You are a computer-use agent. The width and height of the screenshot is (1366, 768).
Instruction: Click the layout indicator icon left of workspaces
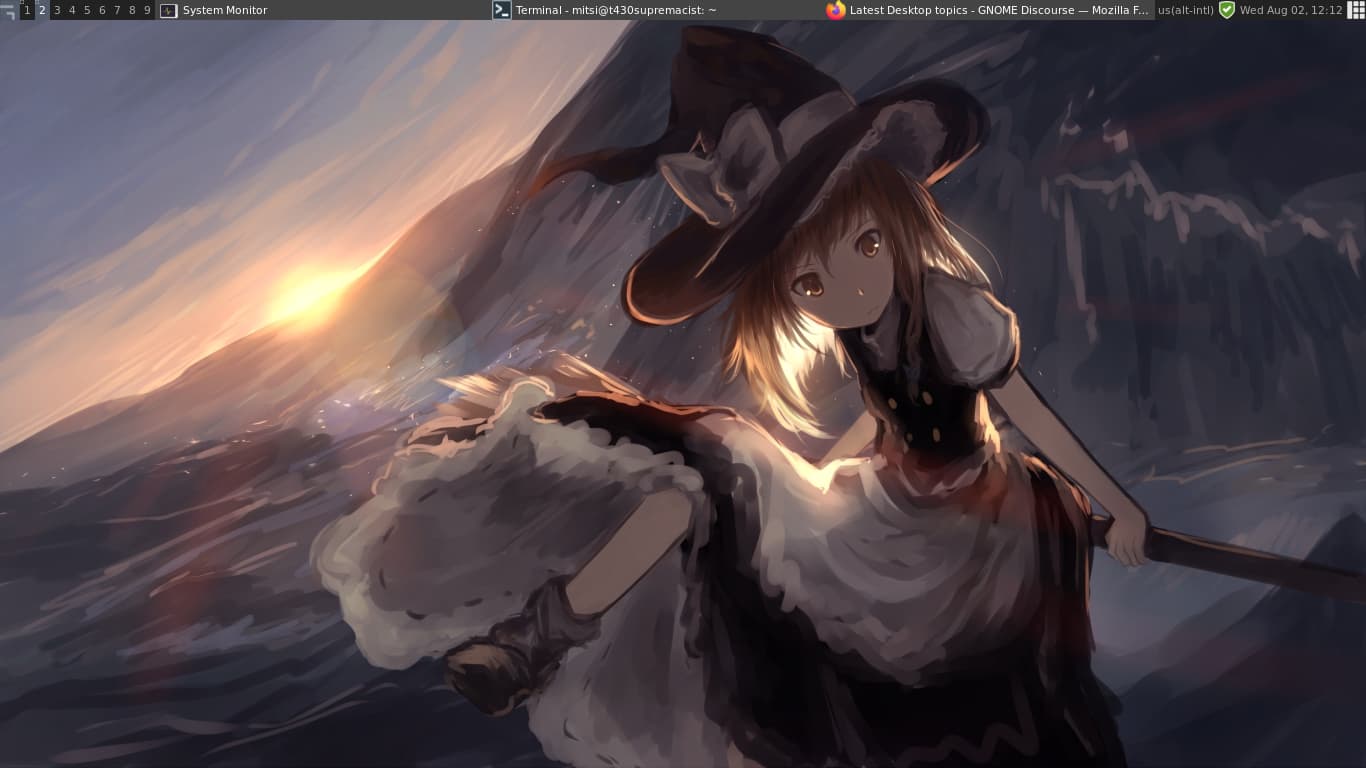(x=9, y=10)
